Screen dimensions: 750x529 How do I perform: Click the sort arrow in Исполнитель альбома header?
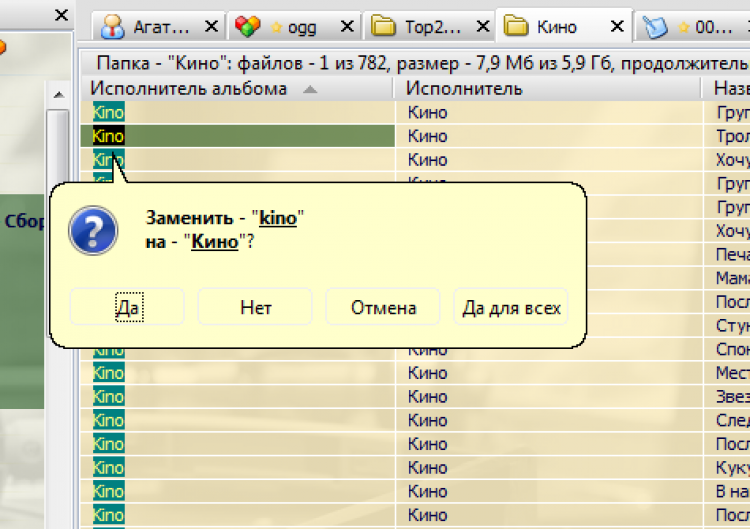pyautogui.click(x=310, y=89)
